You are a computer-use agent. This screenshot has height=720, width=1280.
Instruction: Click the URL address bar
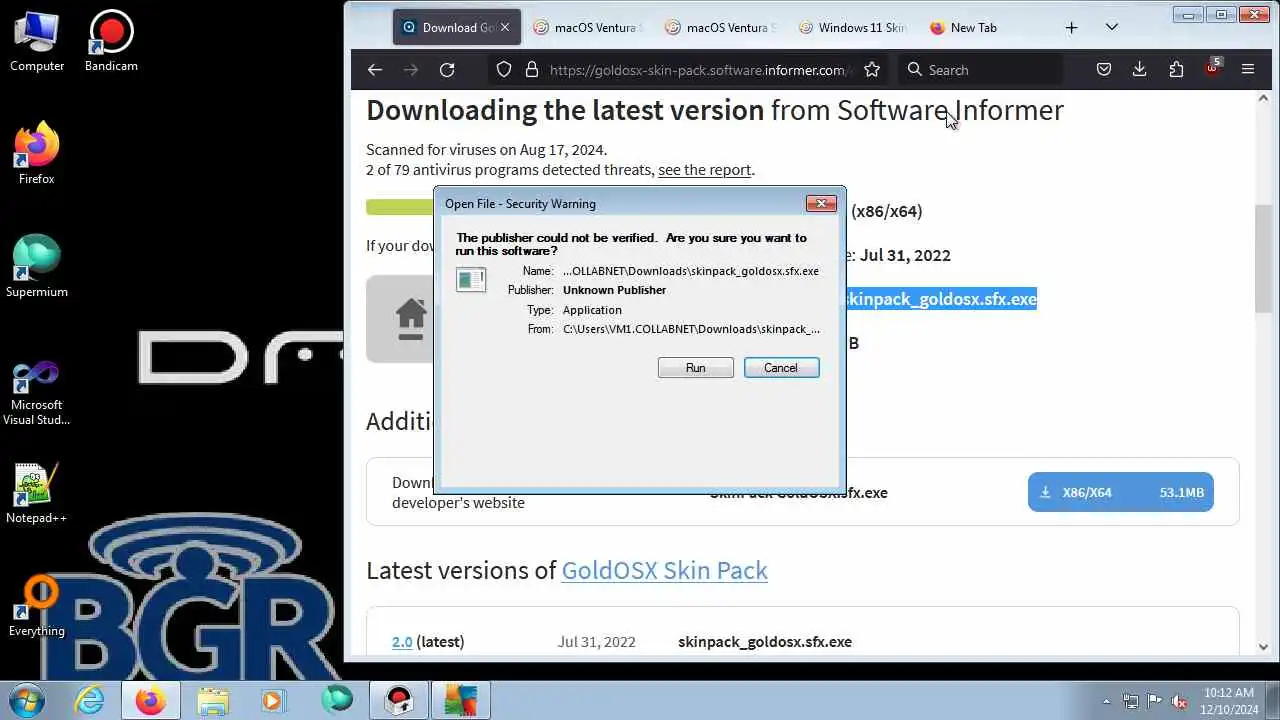coord(700,70)
